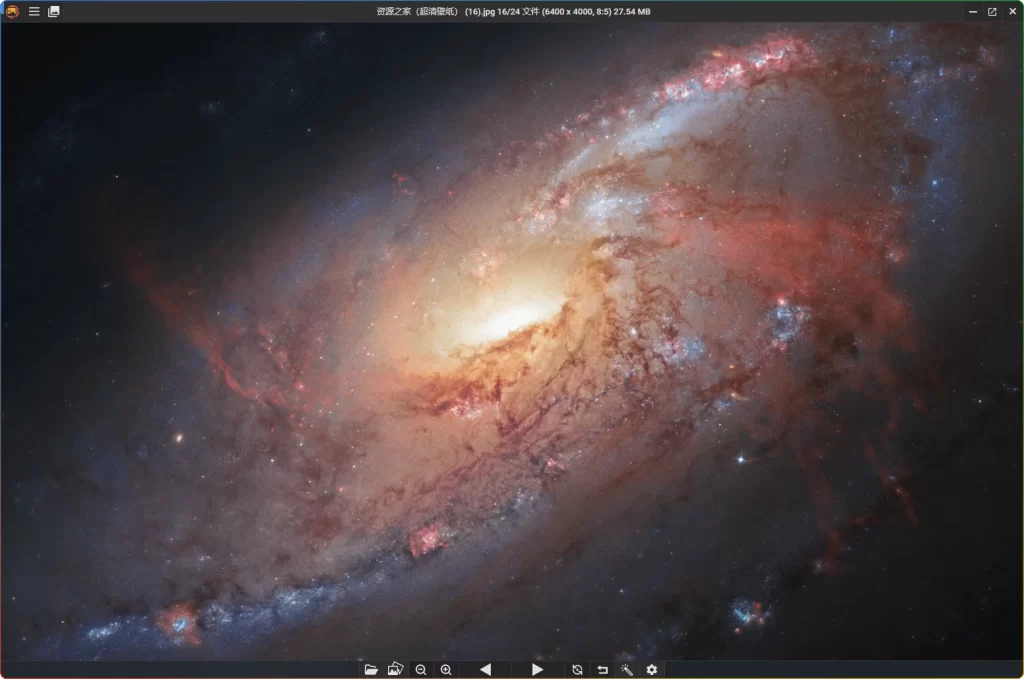Click the file name title text

point(509,11)
